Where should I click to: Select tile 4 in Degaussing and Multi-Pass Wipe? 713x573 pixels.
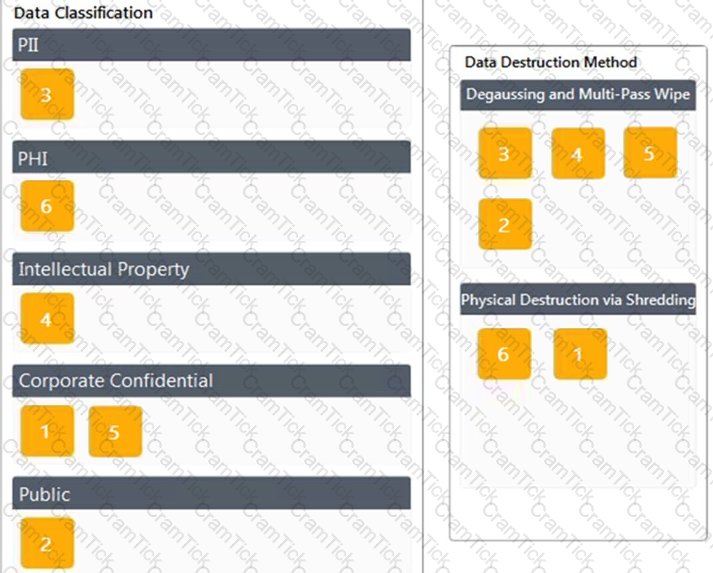point(578,153)
